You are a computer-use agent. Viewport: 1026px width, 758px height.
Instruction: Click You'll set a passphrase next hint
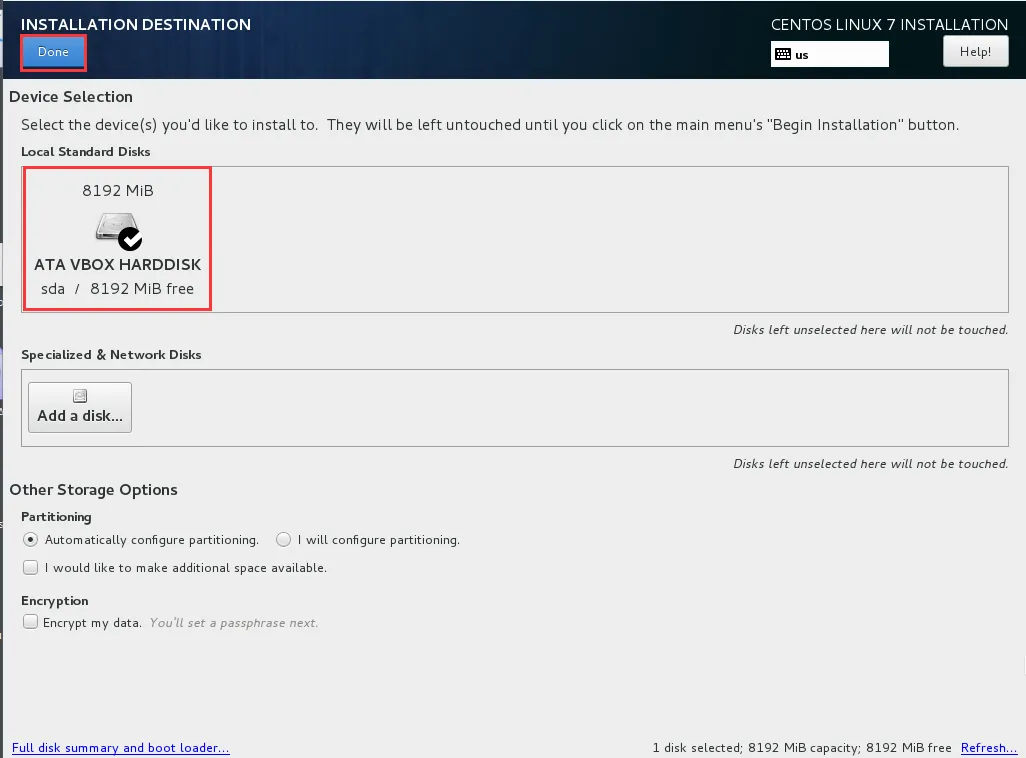234,623
